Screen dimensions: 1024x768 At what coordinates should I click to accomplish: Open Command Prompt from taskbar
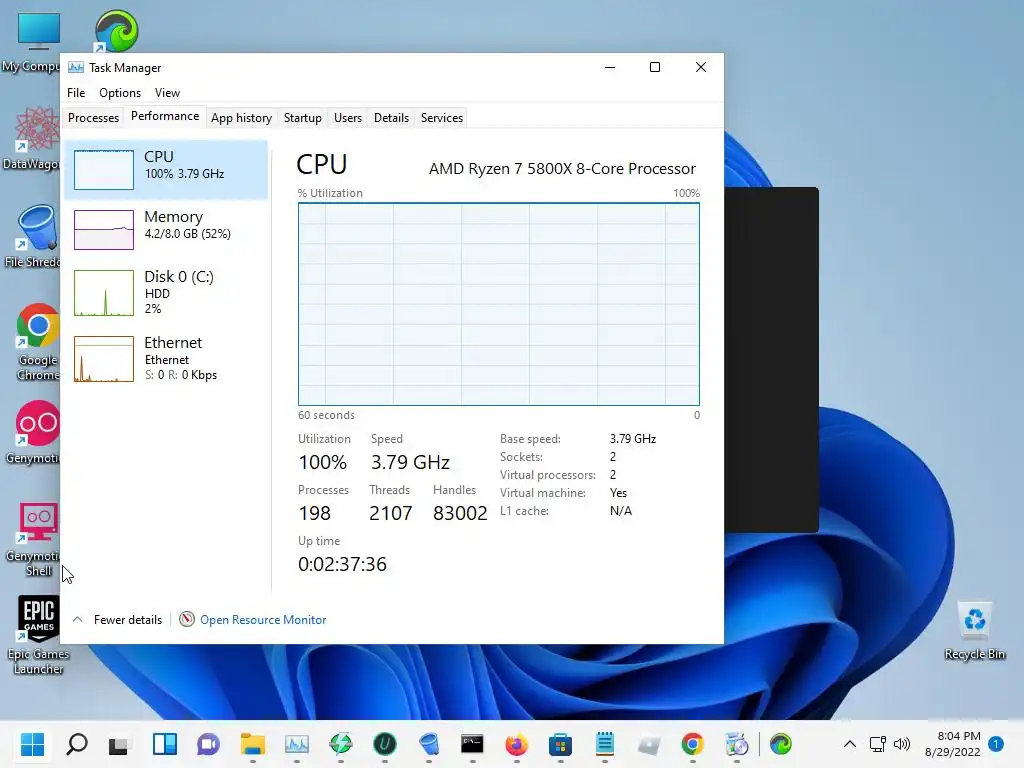(472, 744)
